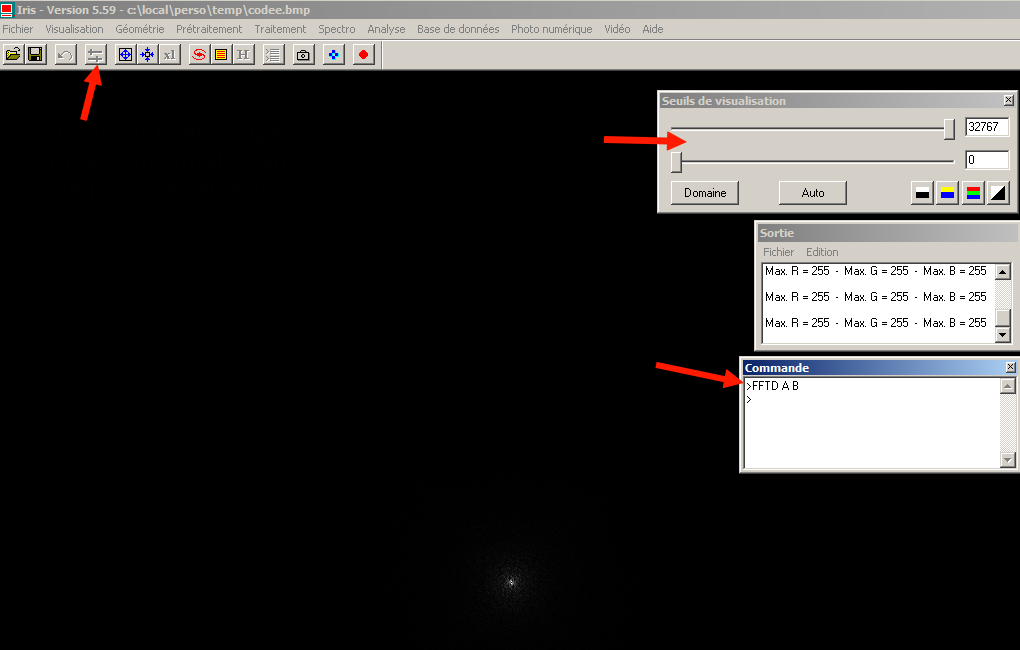Select the red green blue palette swatch
Viewport: 1020px width, 650px height.
point(973,193)
